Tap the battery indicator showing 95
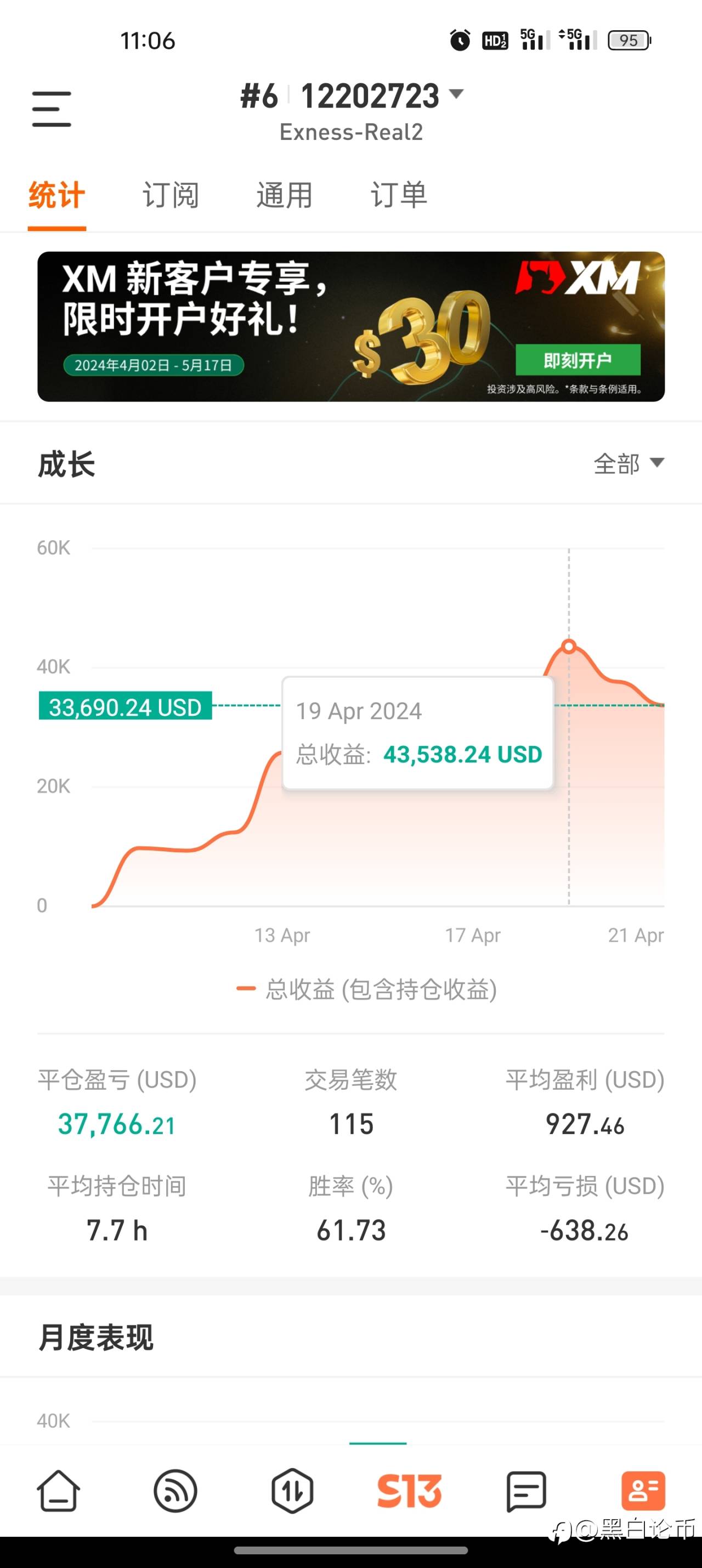The width and height of the screenshot is (702, 1568). [630, 40]
